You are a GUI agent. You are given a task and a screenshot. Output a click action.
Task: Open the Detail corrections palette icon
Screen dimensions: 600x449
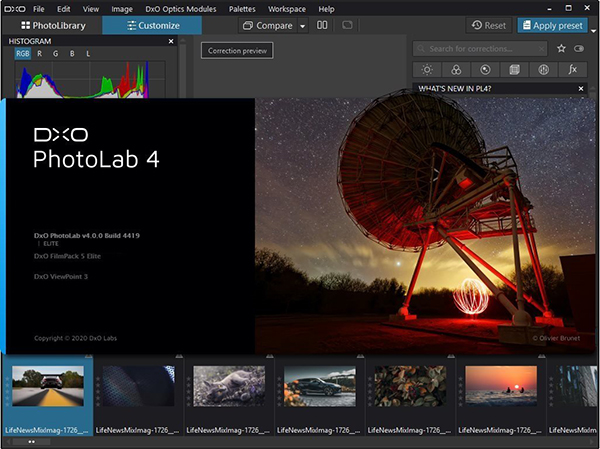click(485, 70)
